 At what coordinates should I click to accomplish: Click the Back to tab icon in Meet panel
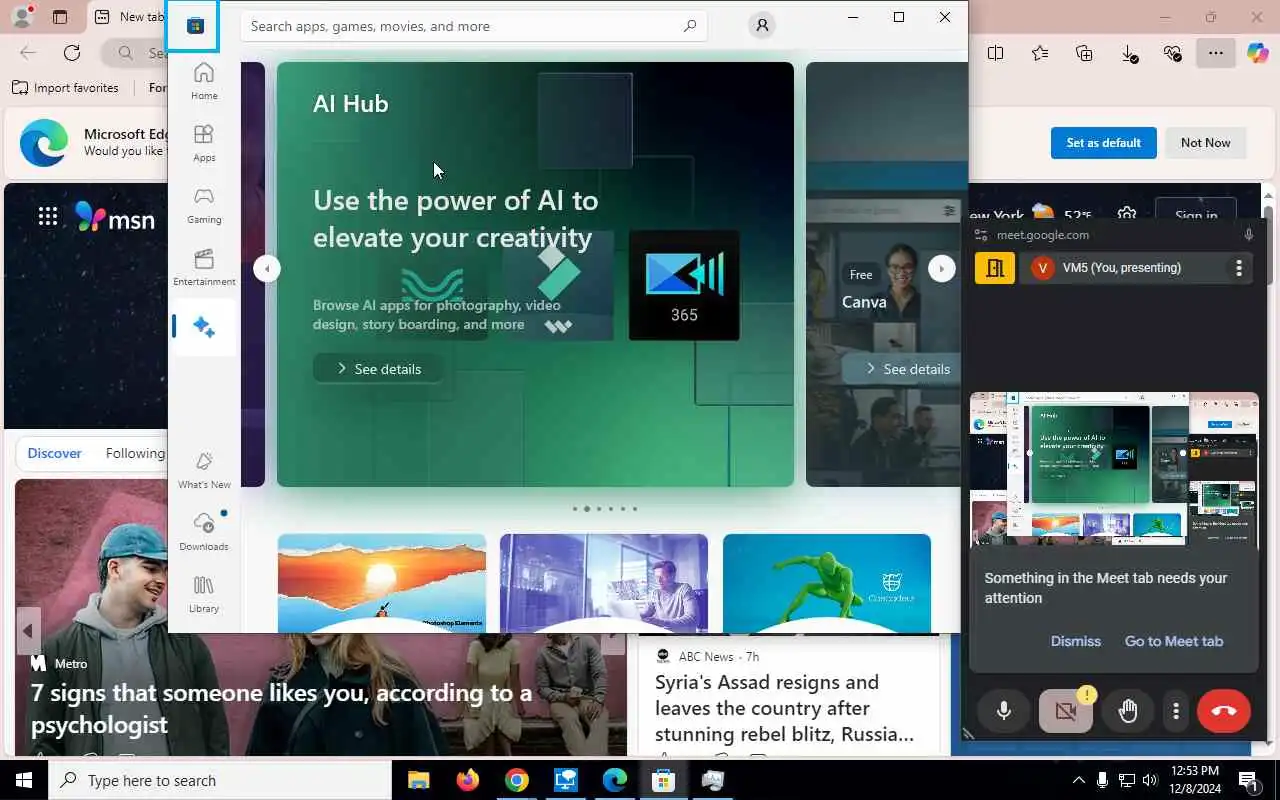coord(995,268)
